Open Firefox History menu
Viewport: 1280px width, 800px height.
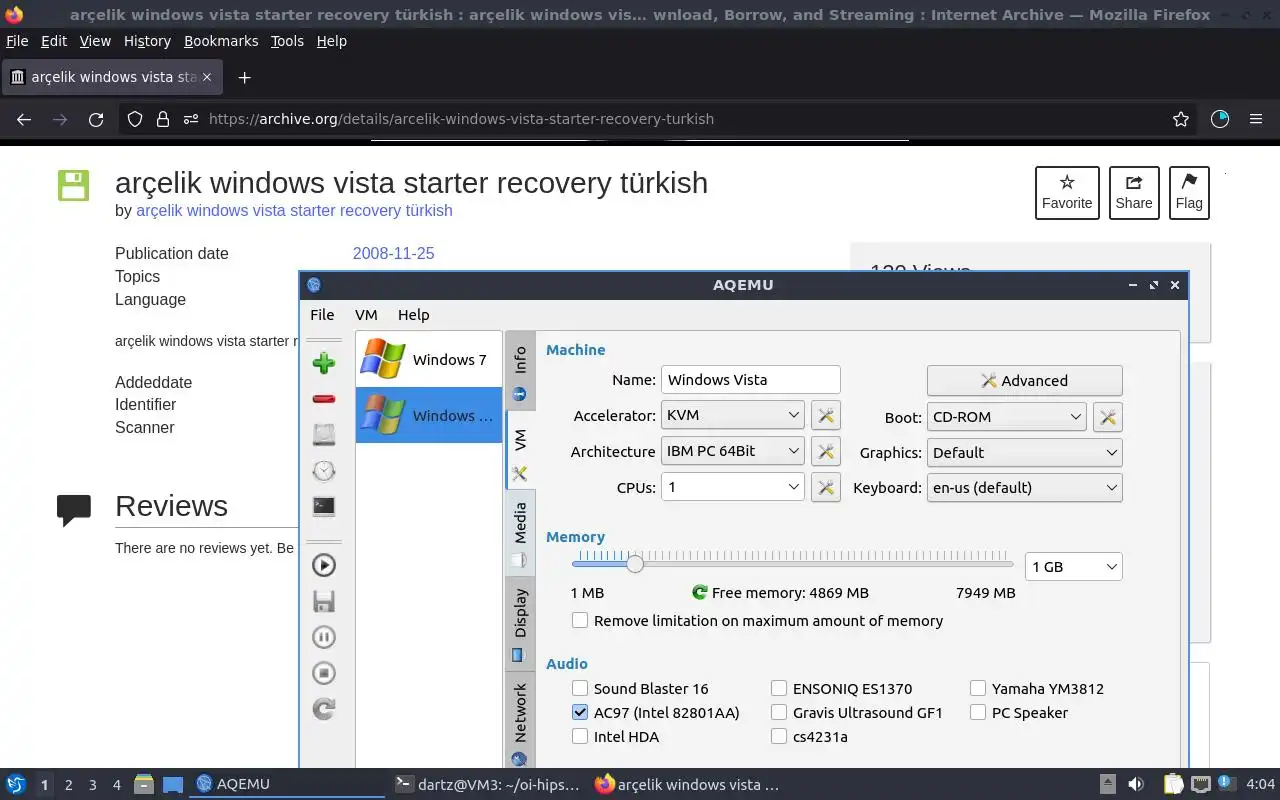point(147,41)
